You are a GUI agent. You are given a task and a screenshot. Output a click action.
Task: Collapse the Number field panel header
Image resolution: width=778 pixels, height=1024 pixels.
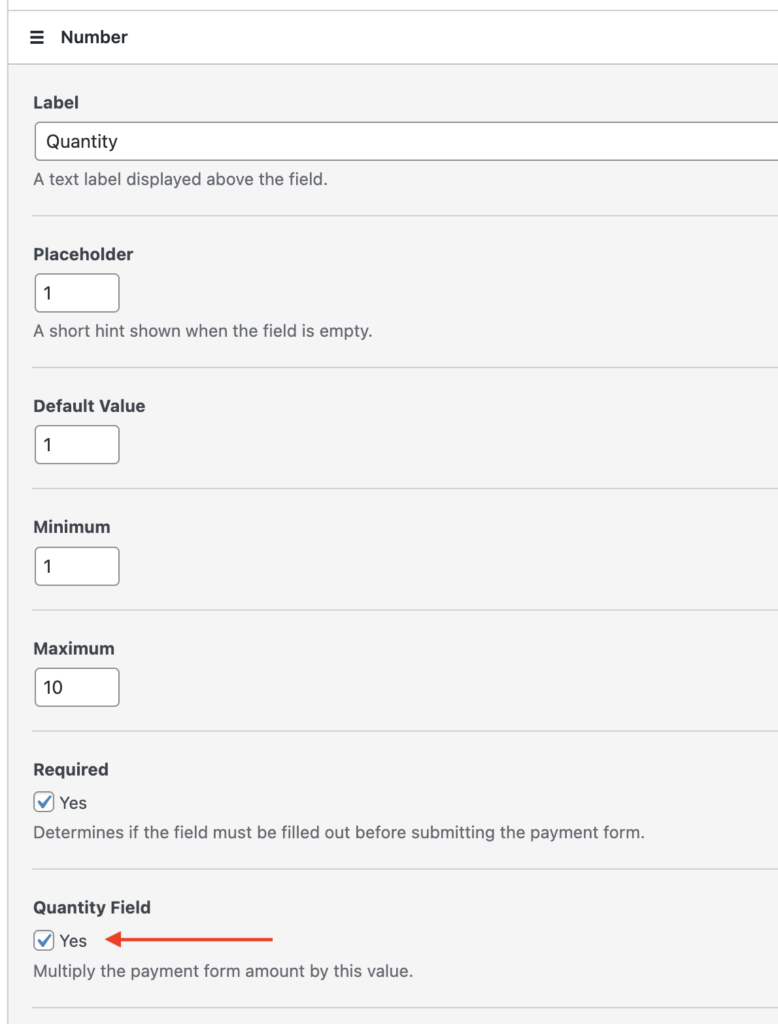pyautogui.click(x=400, y=38)
